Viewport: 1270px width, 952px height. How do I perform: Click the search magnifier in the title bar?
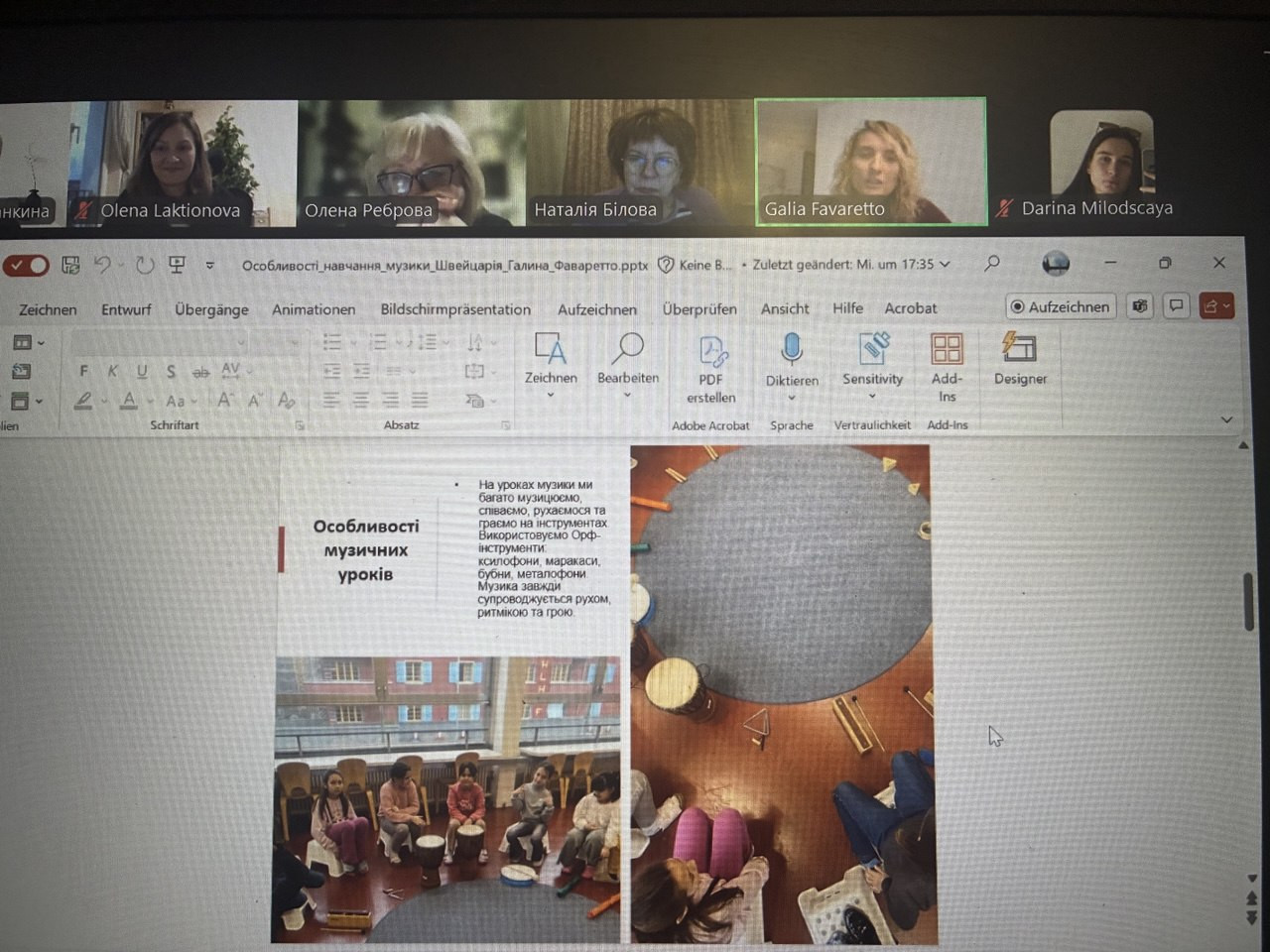click(x=991, y=263)
